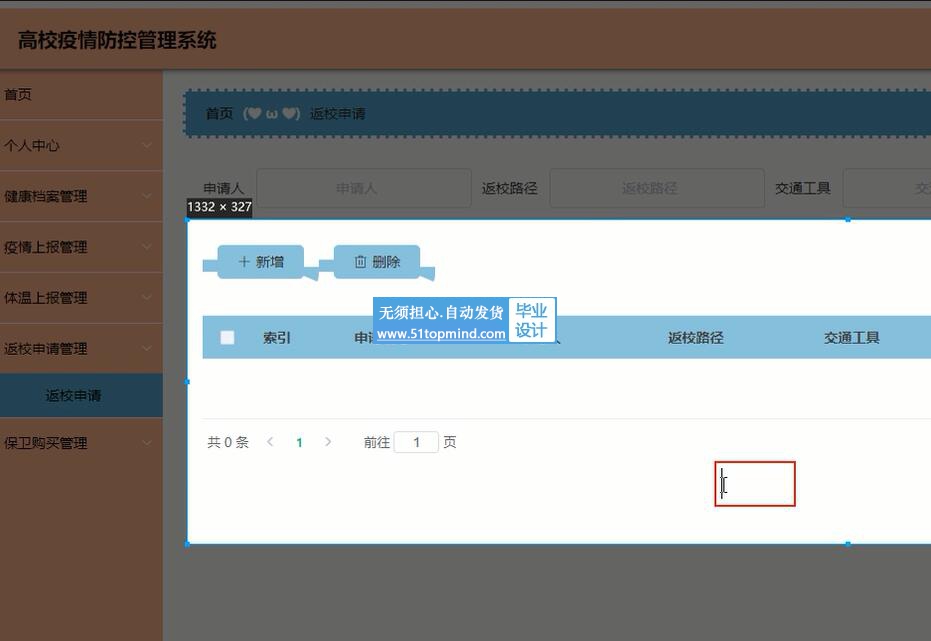931x641 pixels.
Task: Collapse the 返校申请管理 sidebar section
Action: pyautogui.click(x=80, y=349)
